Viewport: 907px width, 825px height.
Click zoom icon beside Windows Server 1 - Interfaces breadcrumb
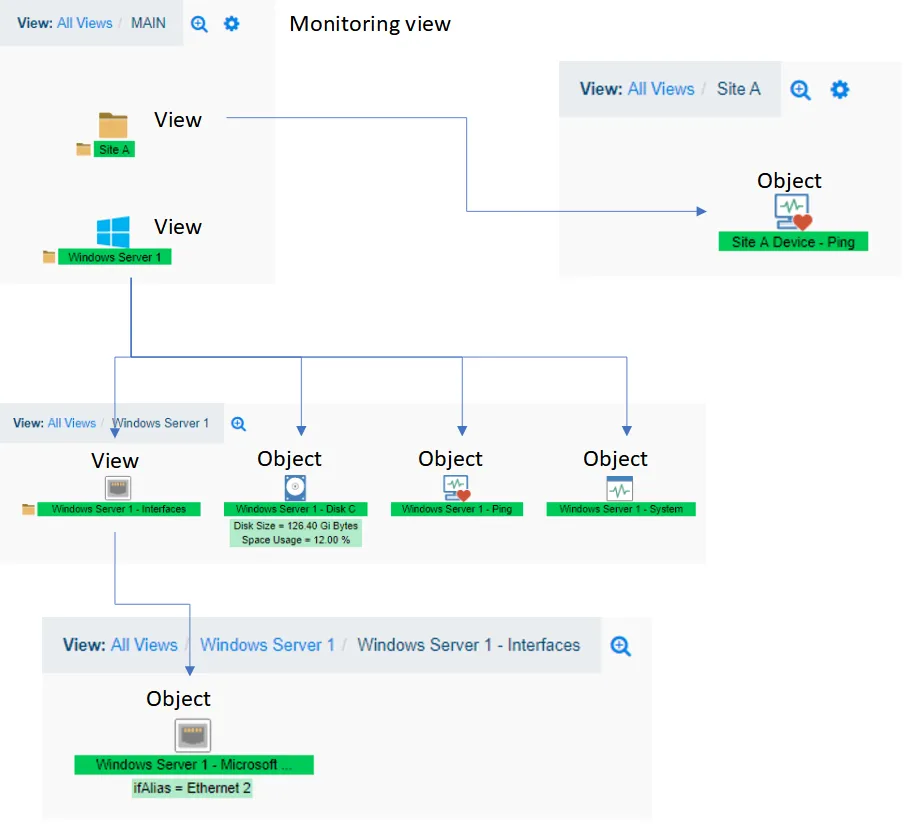(621, 646)
